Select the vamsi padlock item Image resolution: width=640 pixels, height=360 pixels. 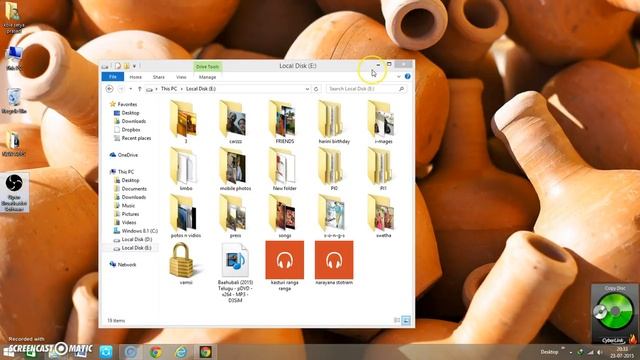(186, 263)
